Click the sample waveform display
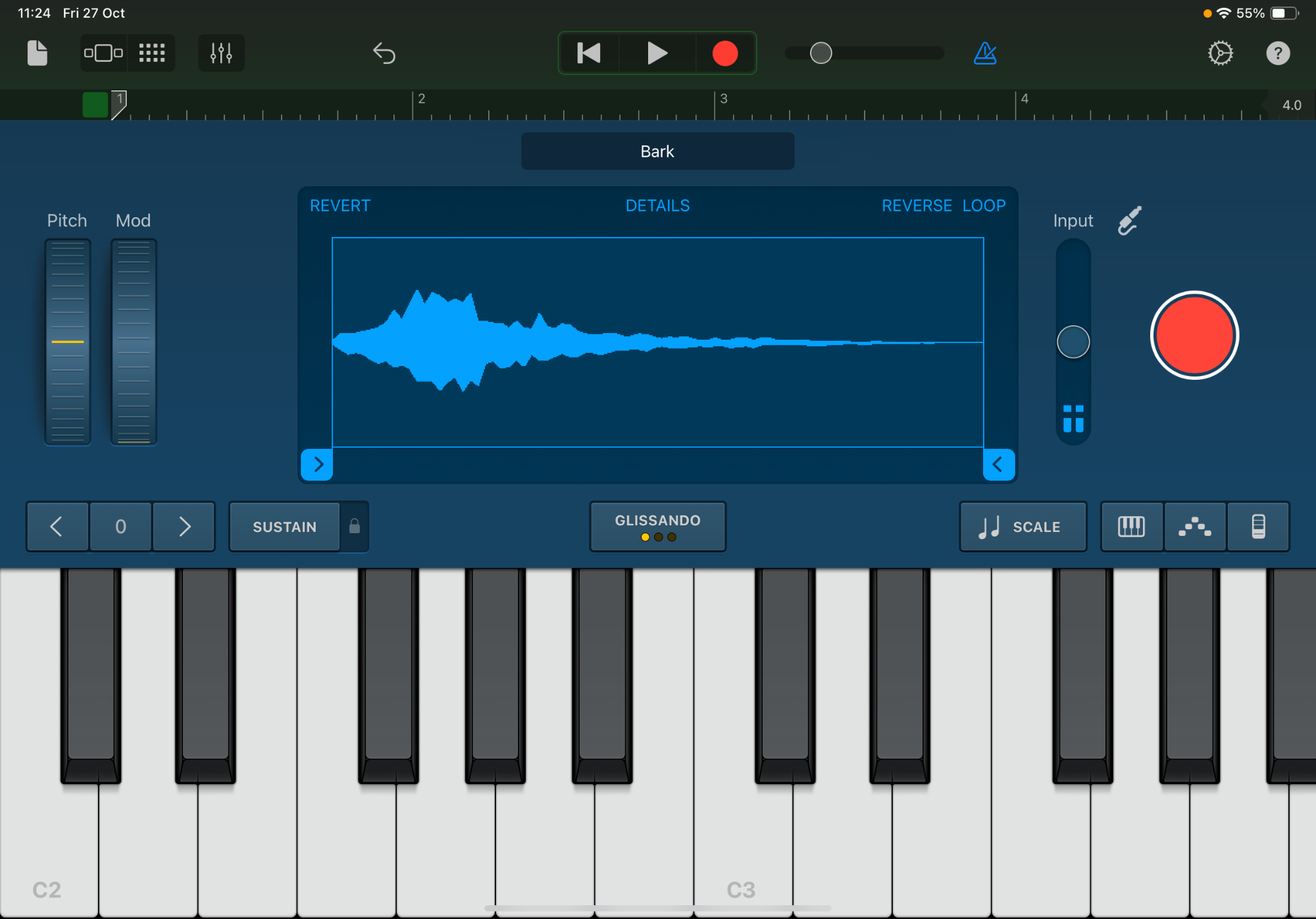 pos(657,342)
